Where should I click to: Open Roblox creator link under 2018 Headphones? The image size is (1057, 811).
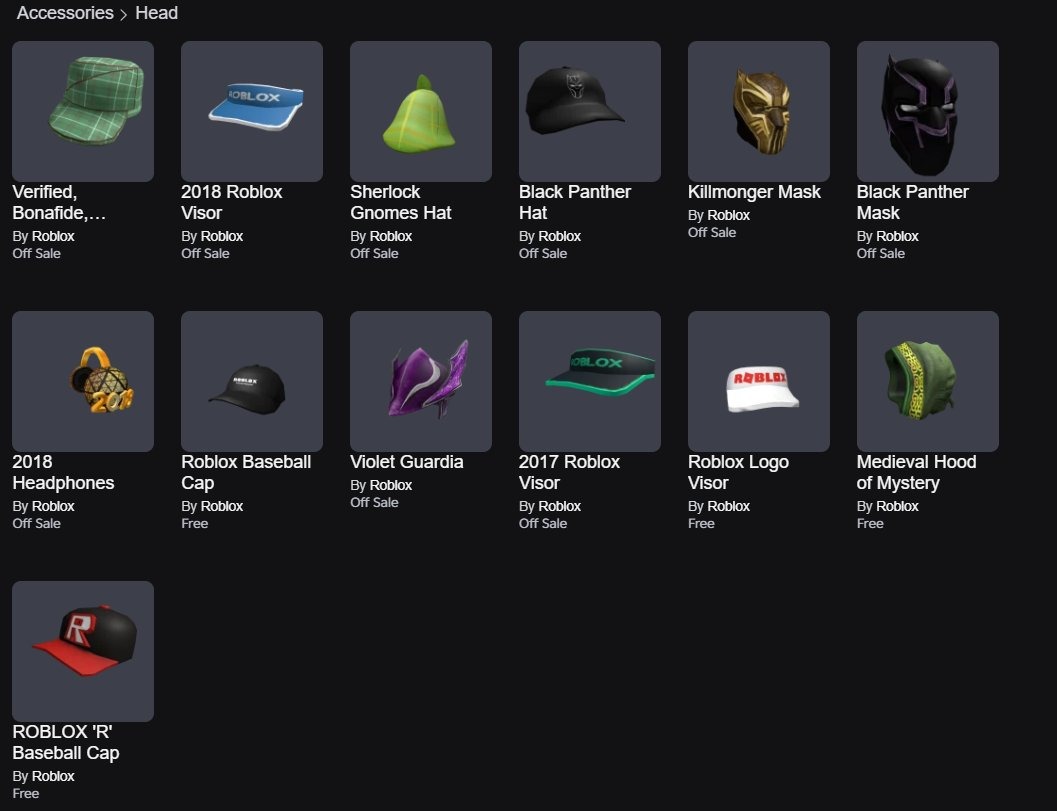click(53, 506)
